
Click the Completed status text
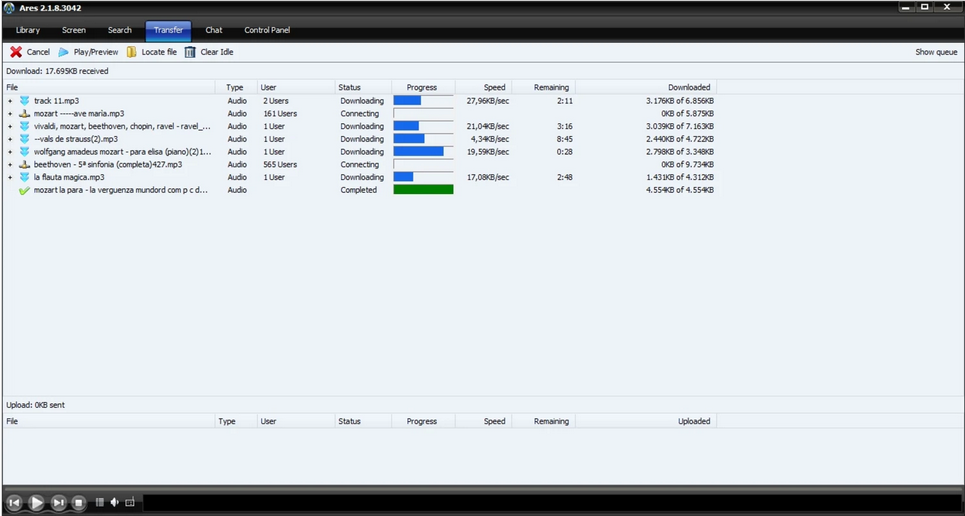coord(359,190)
